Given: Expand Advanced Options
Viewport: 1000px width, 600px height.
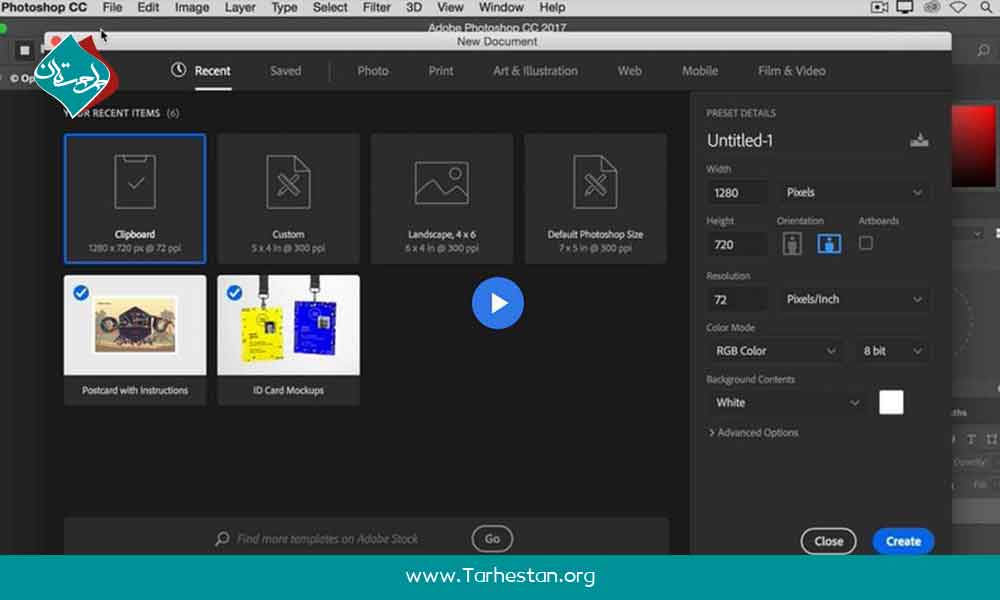Looking at the screenshot, I should point(753,432).
